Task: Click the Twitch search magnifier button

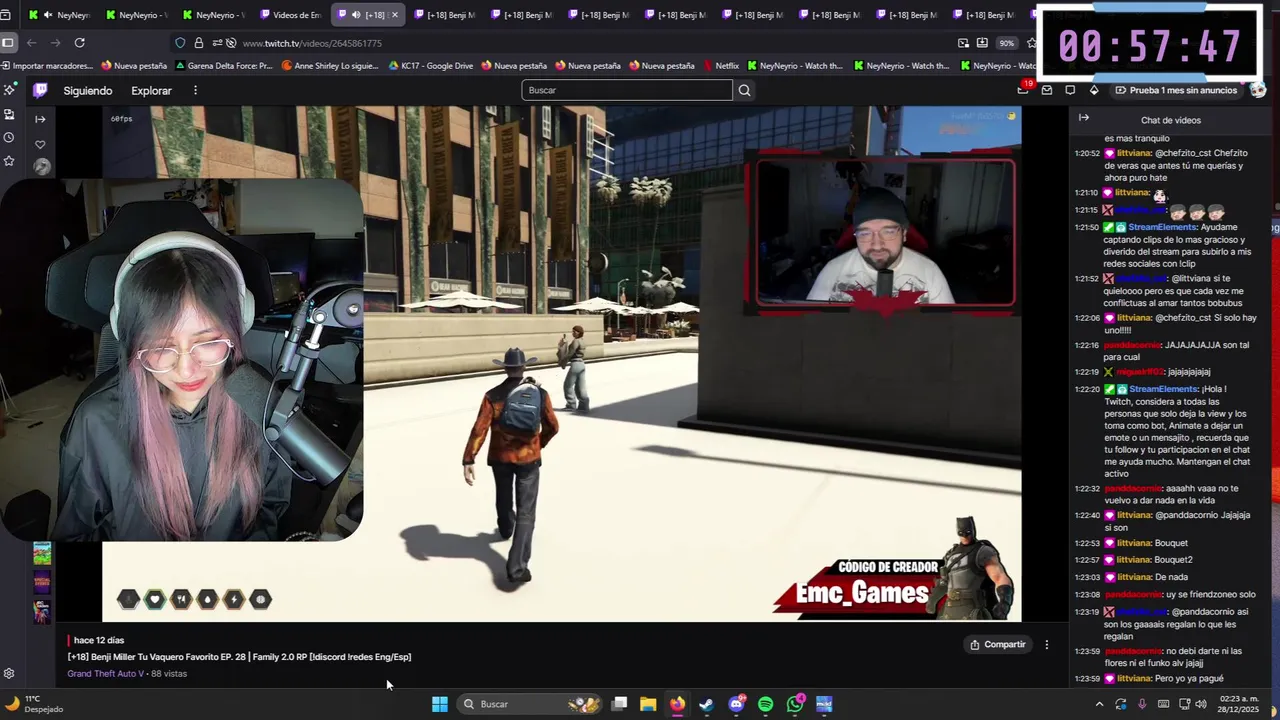Action: 744,90
